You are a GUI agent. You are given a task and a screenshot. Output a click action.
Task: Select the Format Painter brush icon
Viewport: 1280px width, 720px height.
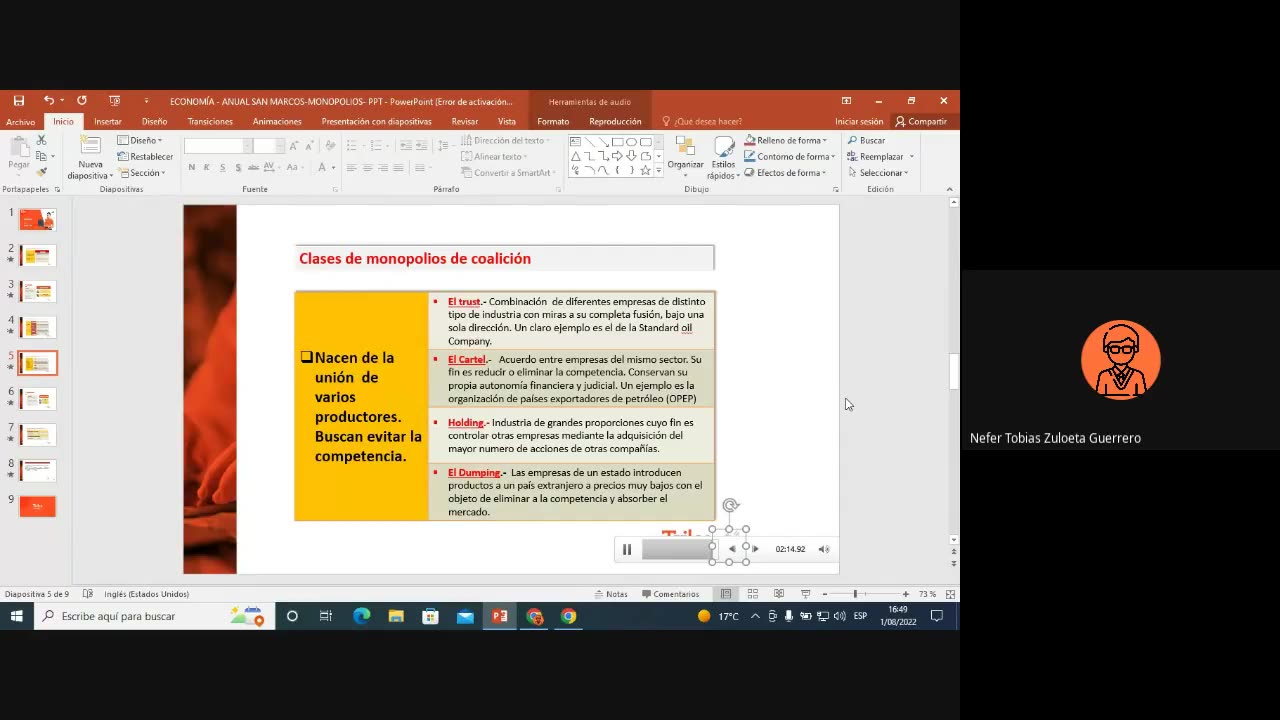pyautogui.click(x=41, y=171)
